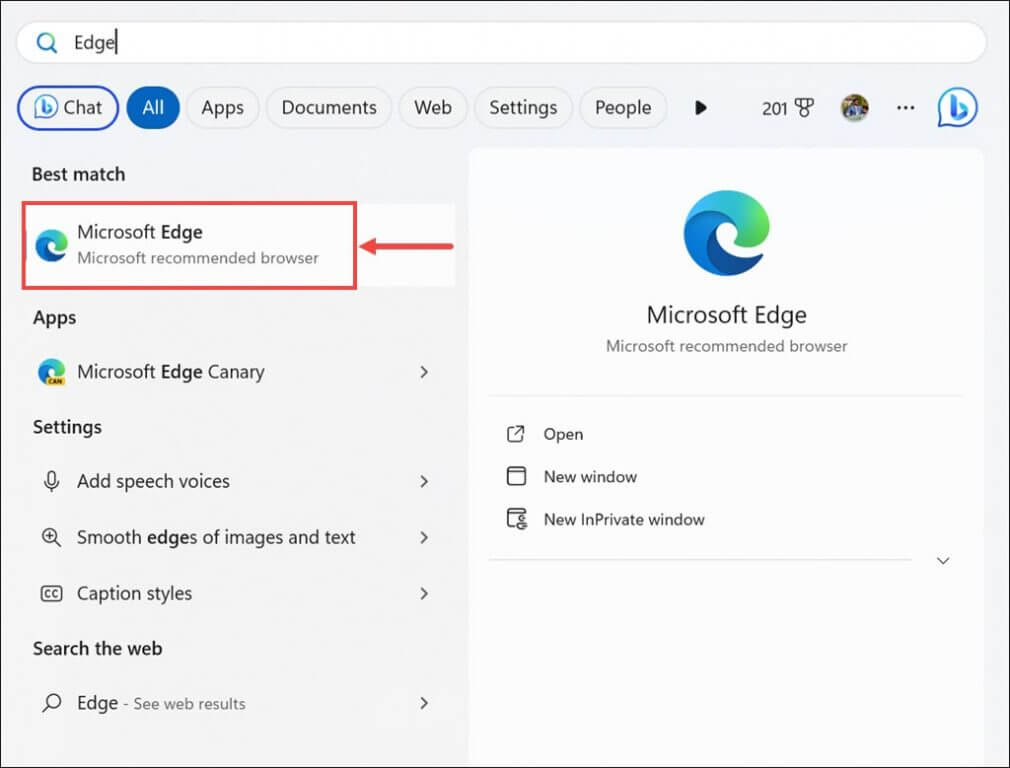Switch to the People filter

pos(623,108)
